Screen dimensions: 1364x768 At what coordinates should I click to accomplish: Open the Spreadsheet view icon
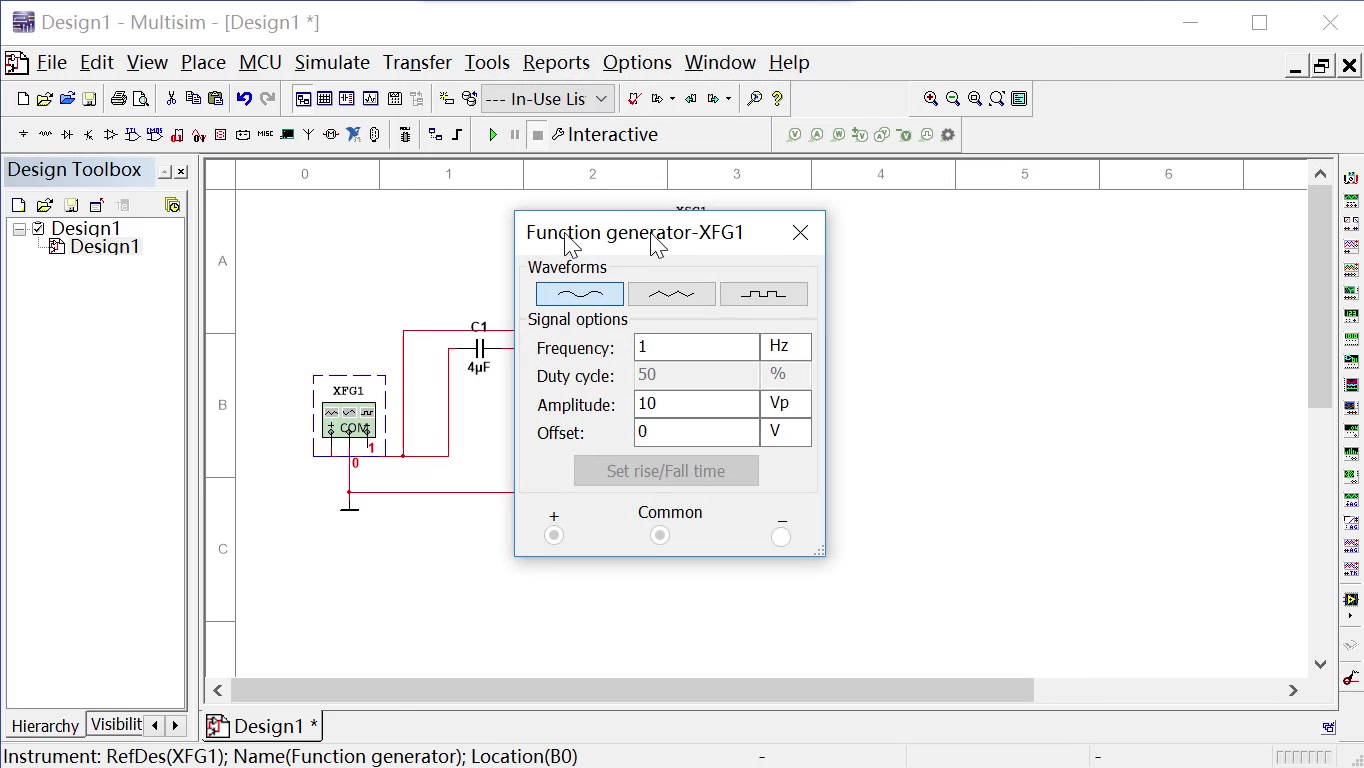325,99
